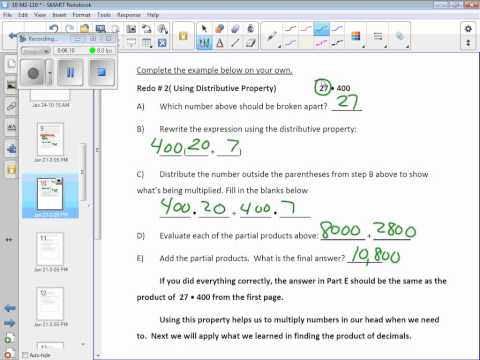Expand the record button options arrow
480x360 pixels.
click(50, 72)
